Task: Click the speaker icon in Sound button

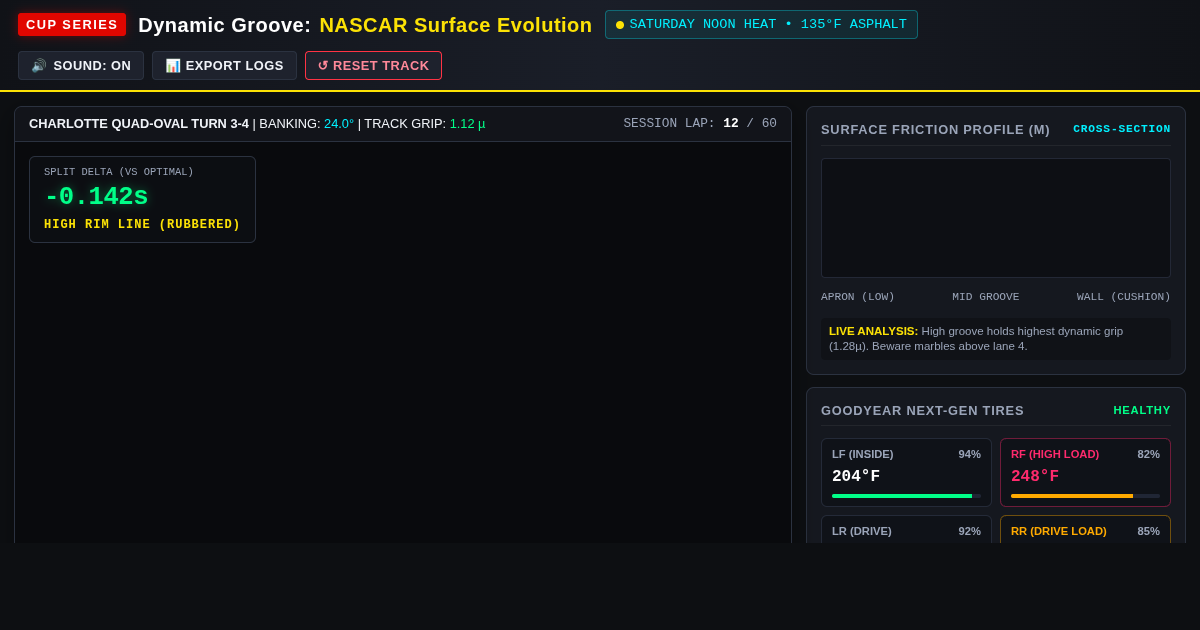Action: 39,65
